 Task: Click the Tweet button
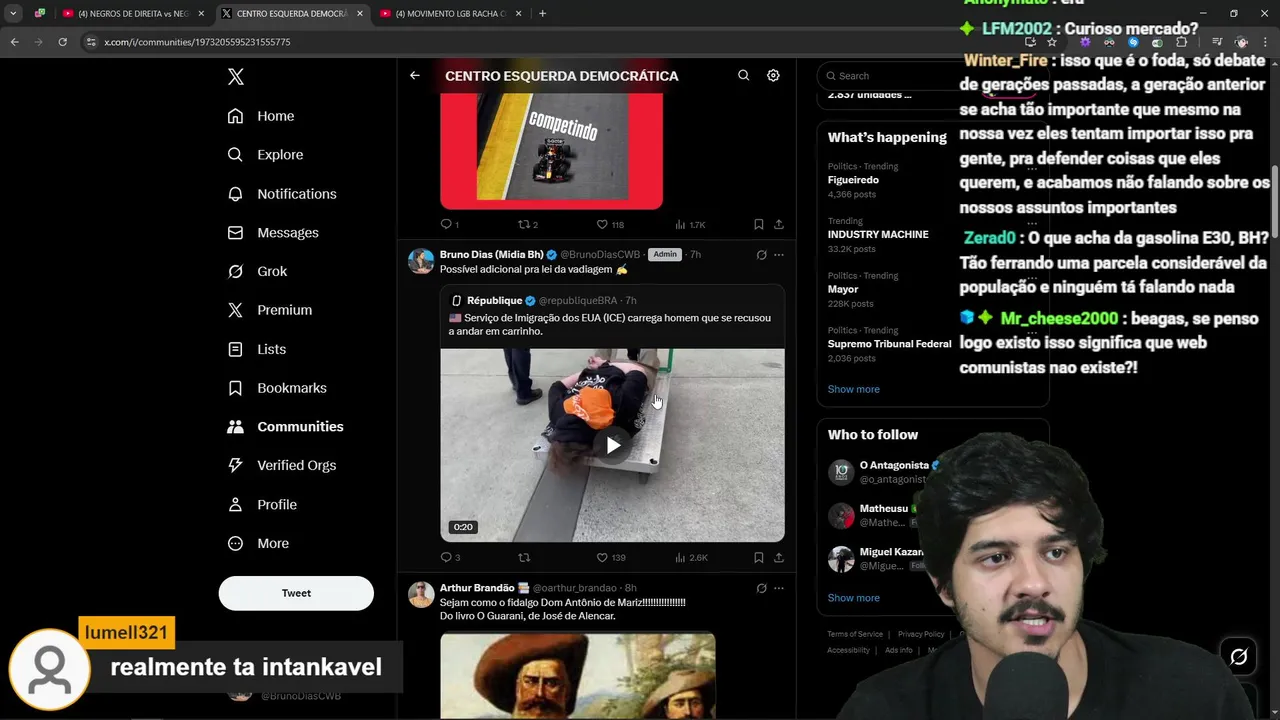click(x=296, y=593)
